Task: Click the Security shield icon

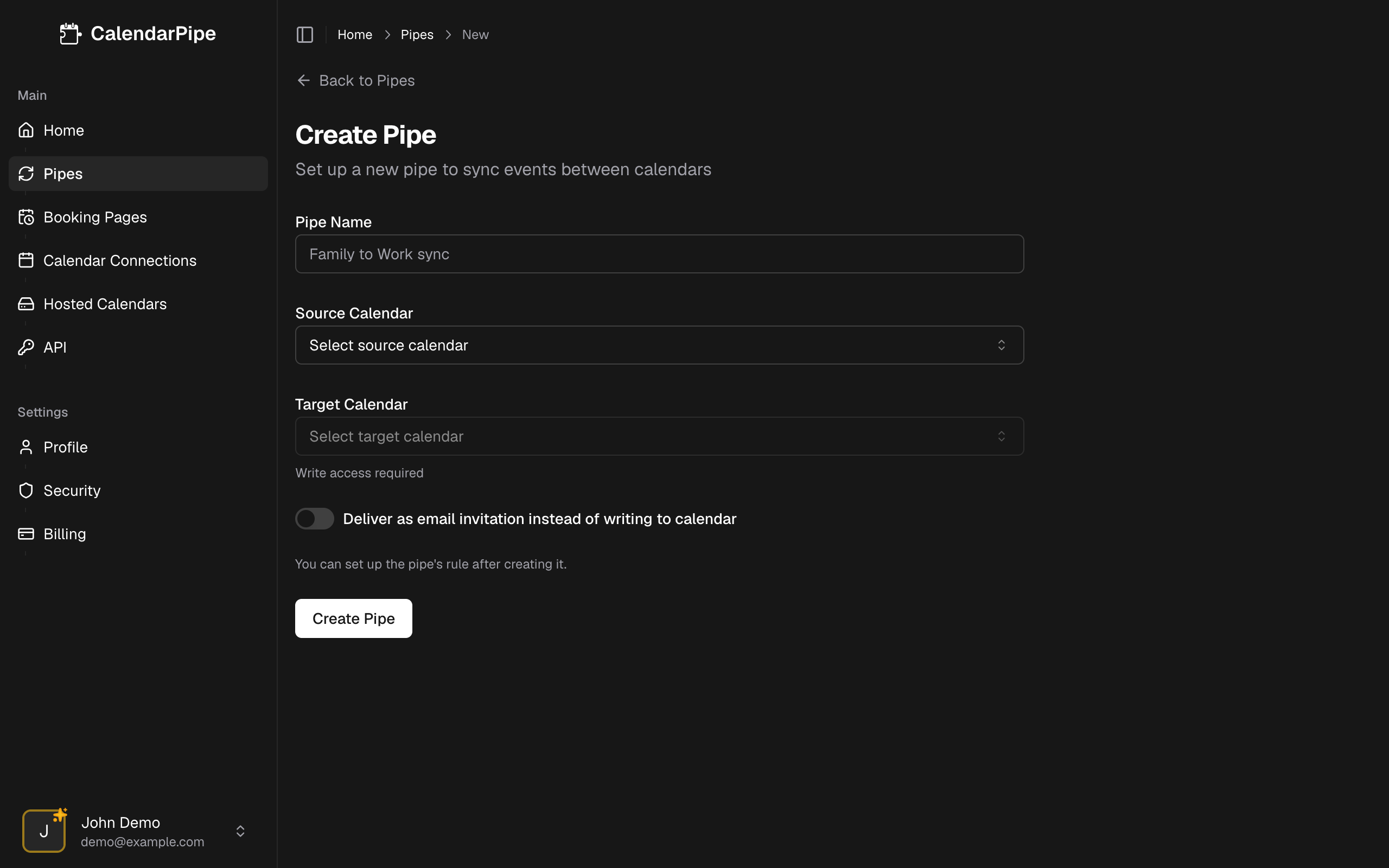Action: click(x=26, y=490)
